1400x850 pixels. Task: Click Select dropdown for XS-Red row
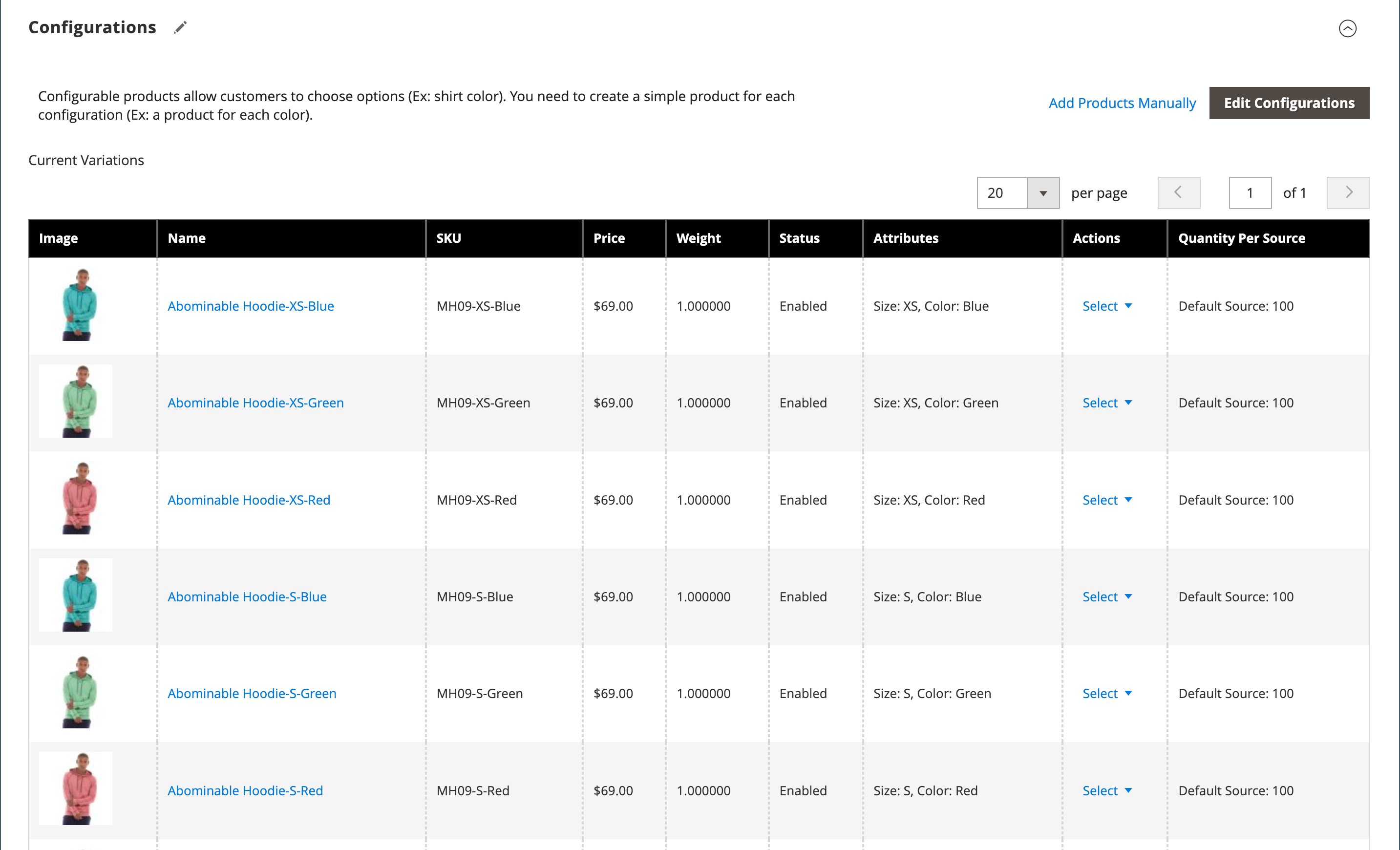1106,499
